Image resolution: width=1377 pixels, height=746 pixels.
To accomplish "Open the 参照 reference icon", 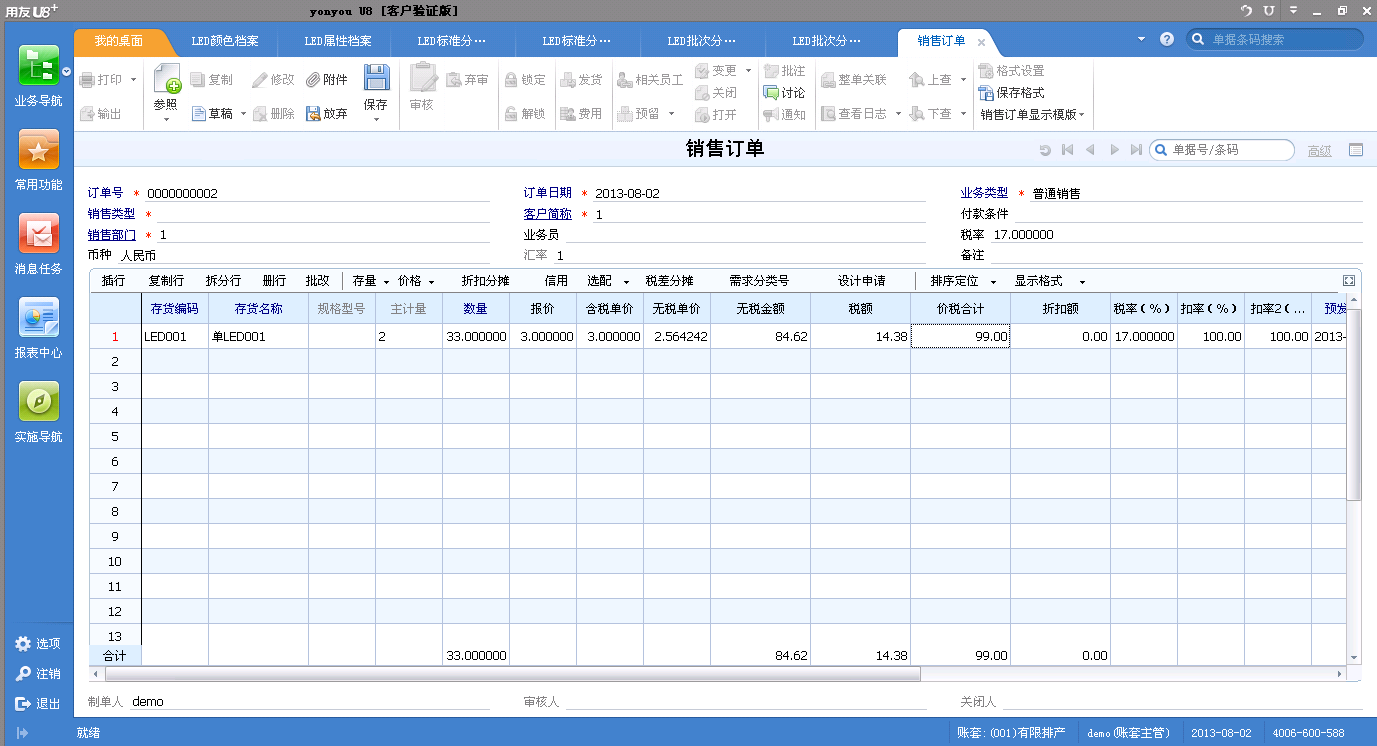I will click(166, 78).
